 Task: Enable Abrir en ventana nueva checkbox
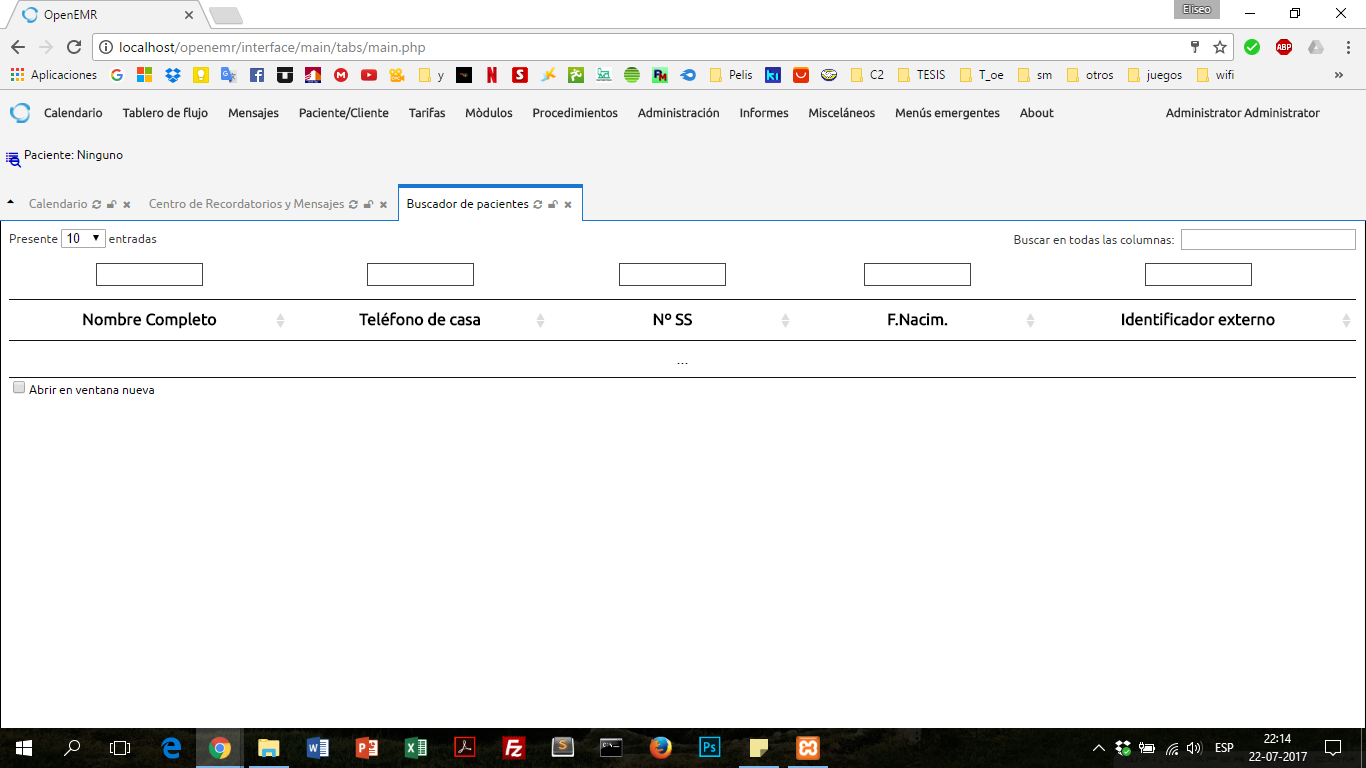tap(19, 388)
